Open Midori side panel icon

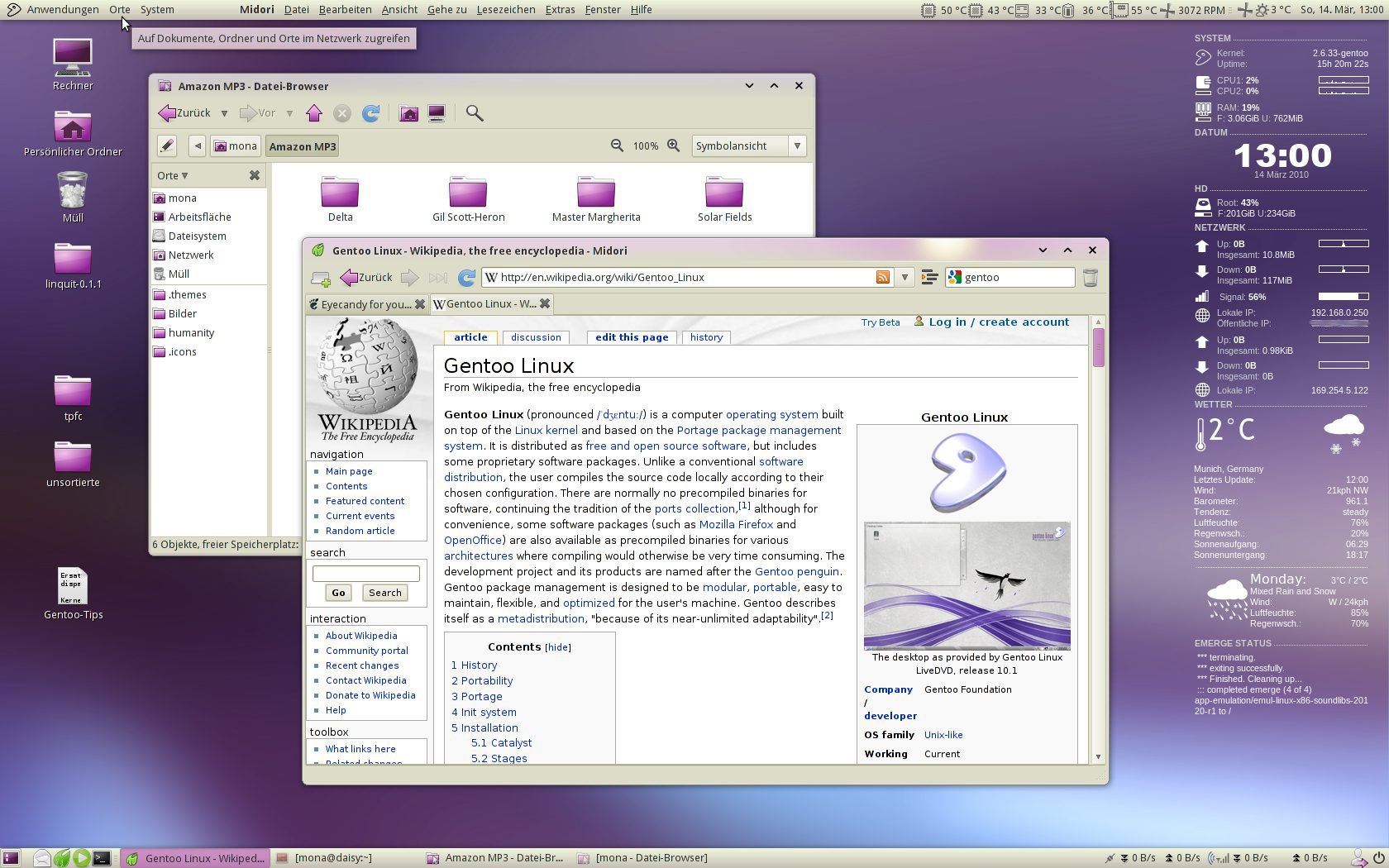(929, 278)
